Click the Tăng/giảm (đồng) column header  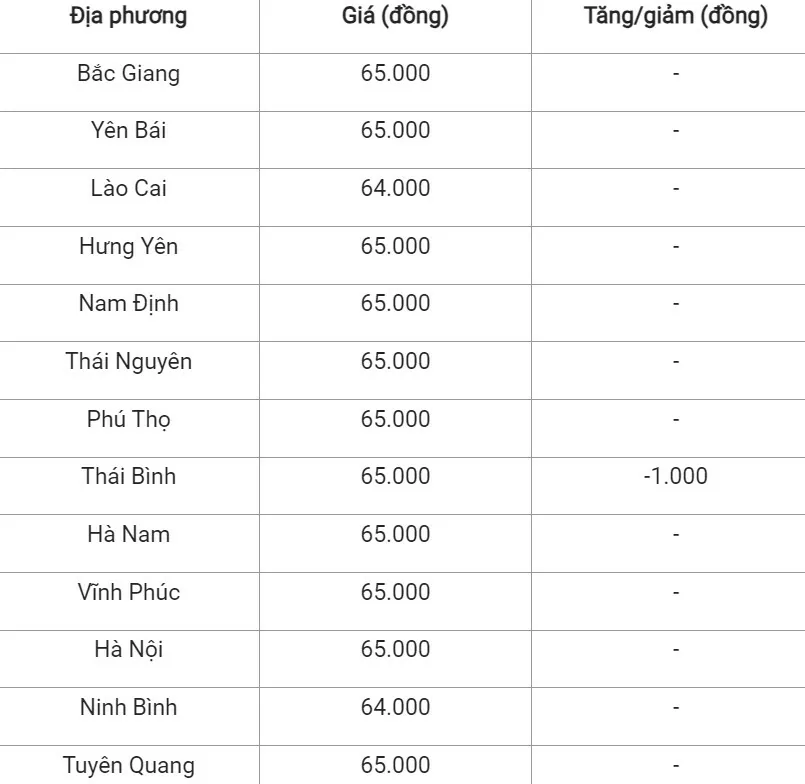pos(676,17)
